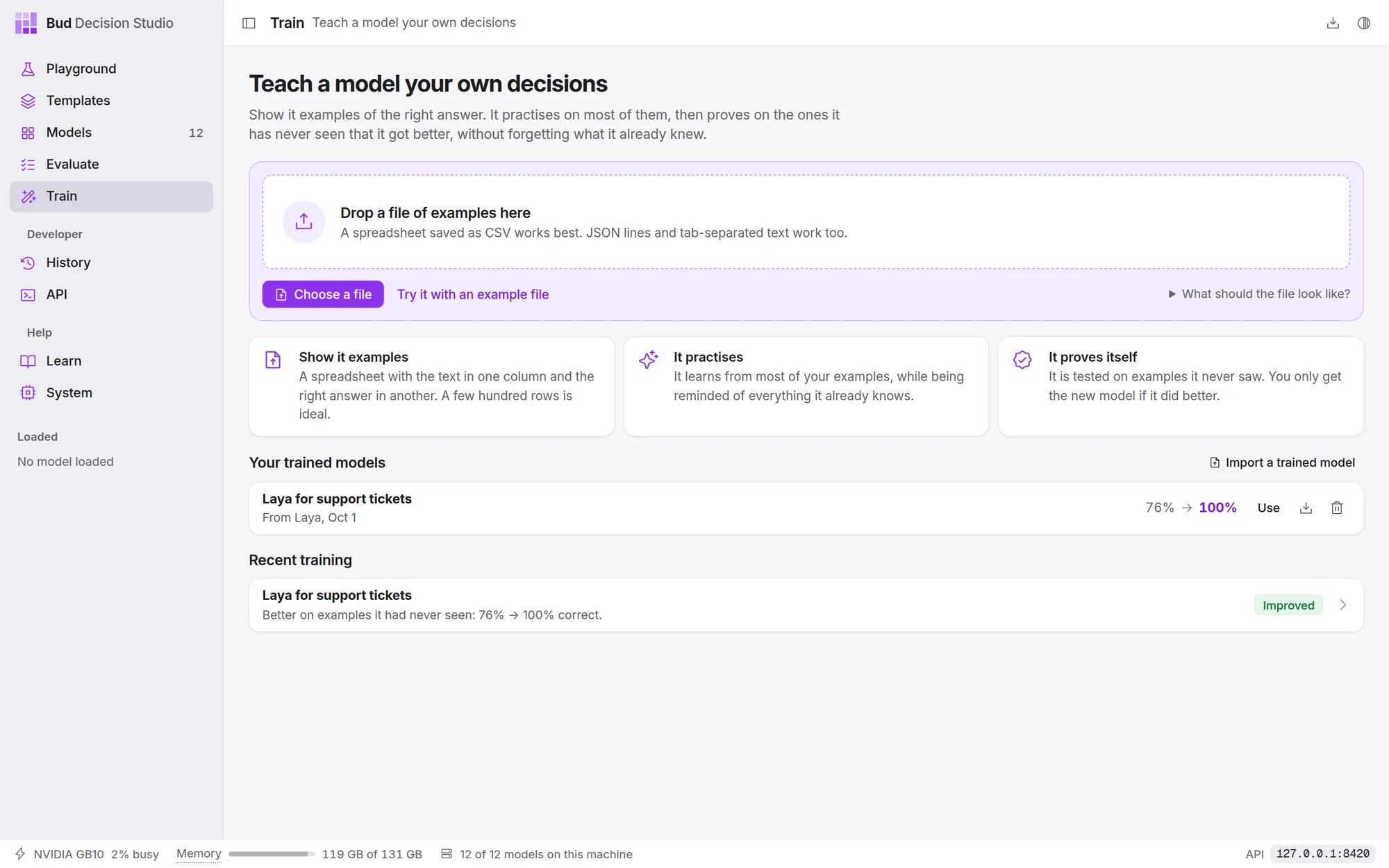Click the 100% accuracy value
Image resolution: width=1389 pixels, height=868 pixels.
[1217, 508]
